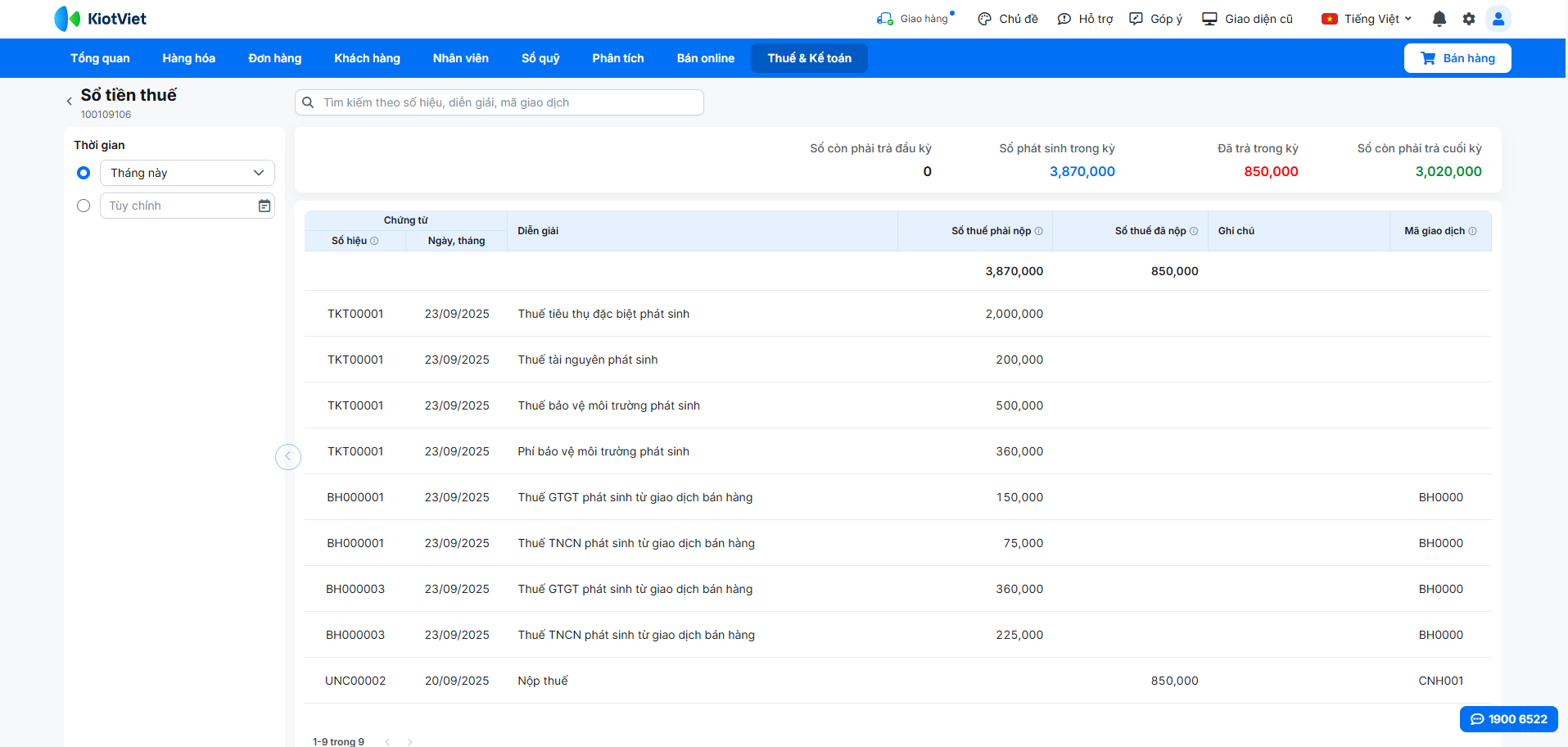The height and width of the screenshot is (747, 1568).
Task: Click the 3,870,000 Số phát sinh trong kỳ value
Action: [1082, 171]
